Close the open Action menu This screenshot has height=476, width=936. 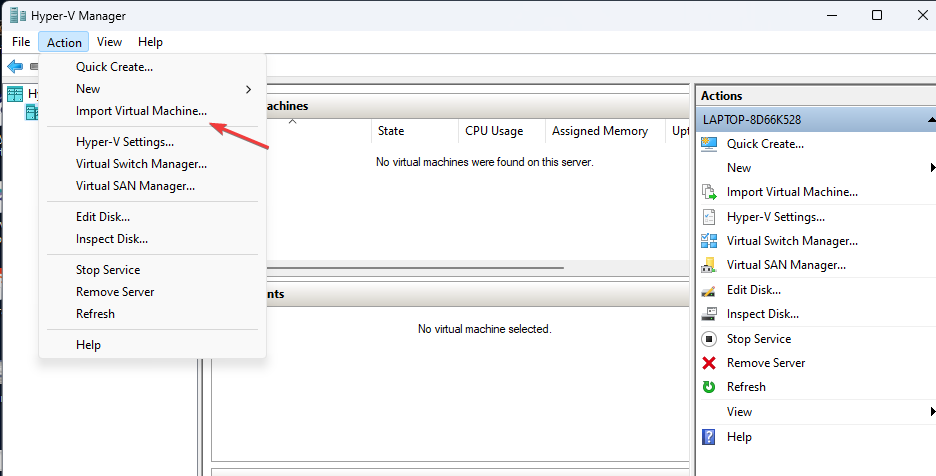tap(64, 42)
